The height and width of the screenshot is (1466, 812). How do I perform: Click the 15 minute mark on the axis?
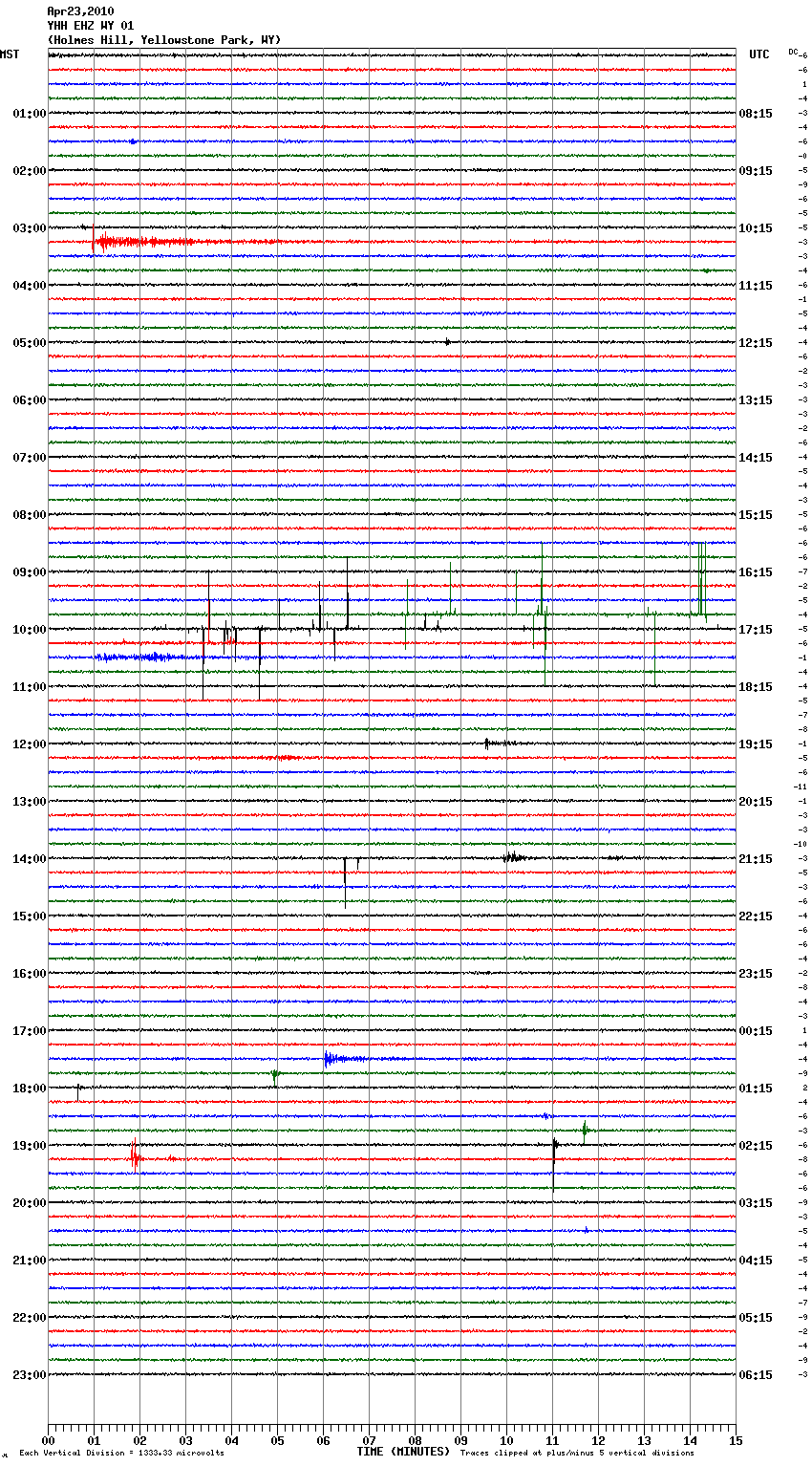point(736,1441)
